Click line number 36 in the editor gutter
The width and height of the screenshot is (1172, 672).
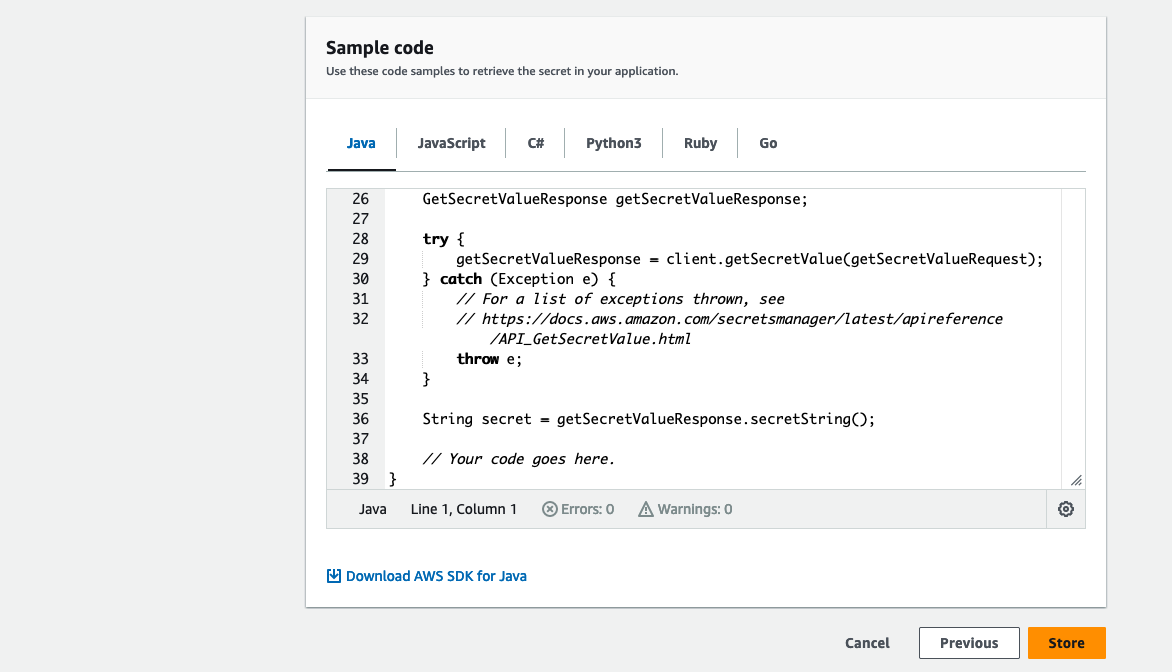[360, 419]
